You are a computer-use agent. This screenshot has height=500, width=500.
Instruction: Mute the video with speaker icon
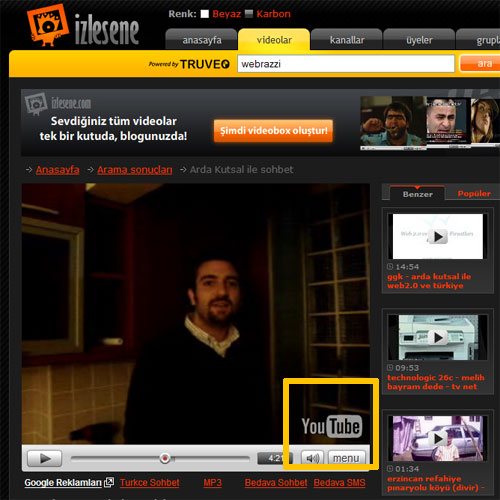312,458
